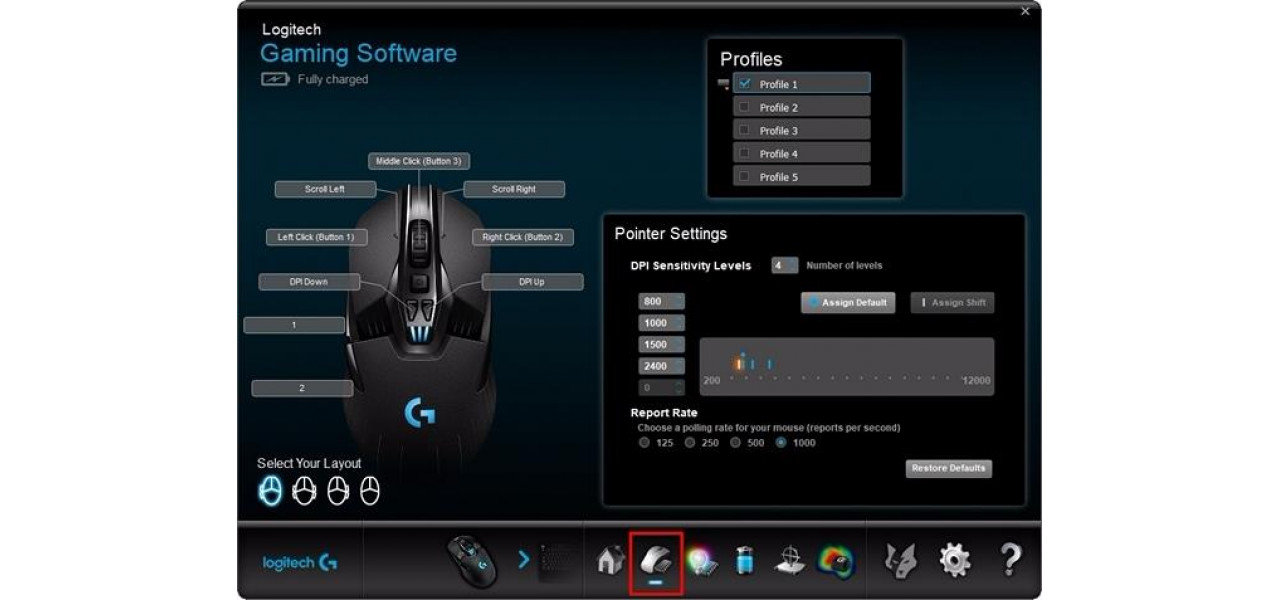Click the "Gaming Software" title text
The height and width of the screenshot is (600, 1280).
[359, 53]
